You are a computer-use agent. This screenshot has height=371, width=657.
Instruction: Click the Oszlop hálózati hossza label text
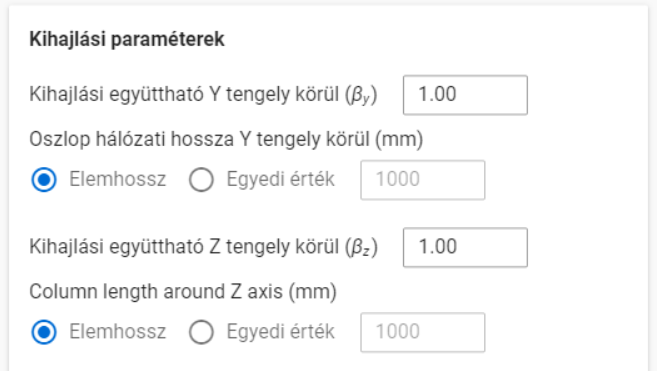point(226,139)
